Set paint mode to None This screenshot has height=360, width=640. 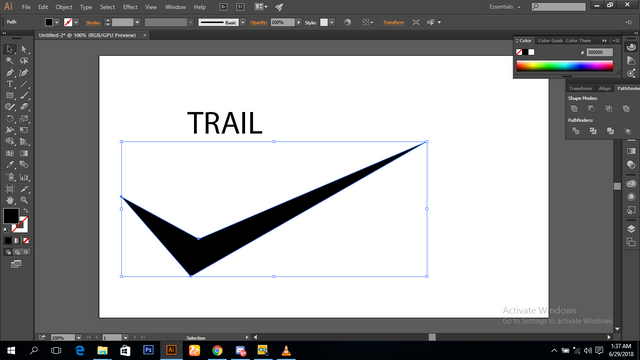(26, 241)
